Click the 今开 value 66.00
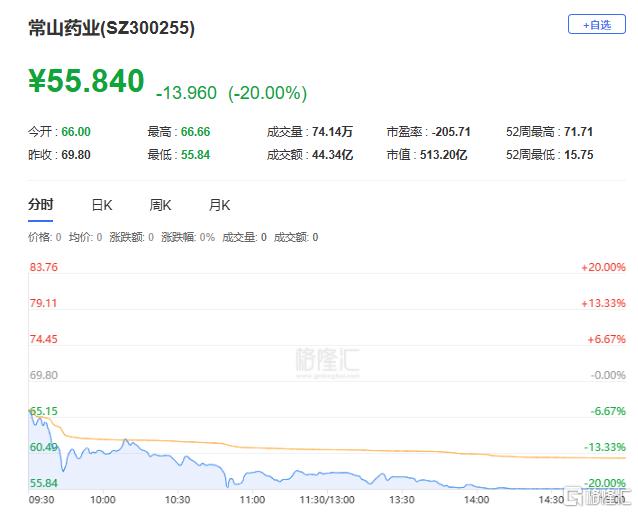The width and height of the screenshot is (638, 513). click(x=76, y=132)
